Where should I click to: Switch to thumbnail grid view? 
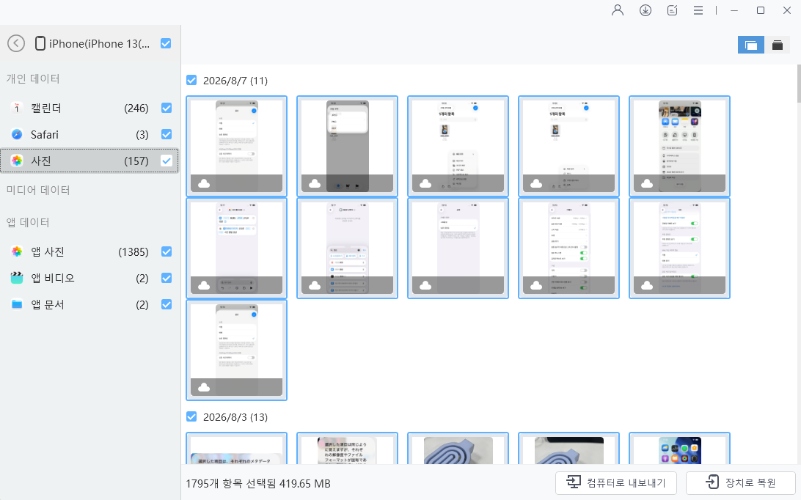[x=751, y=45]
